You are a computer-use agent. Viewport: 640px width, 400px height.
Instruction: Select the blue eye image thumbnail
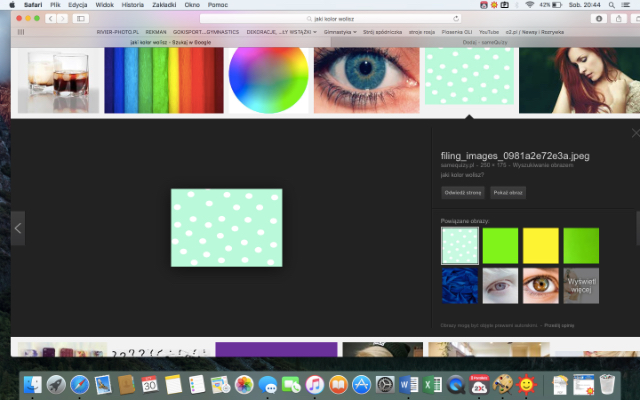pos(365,80)
